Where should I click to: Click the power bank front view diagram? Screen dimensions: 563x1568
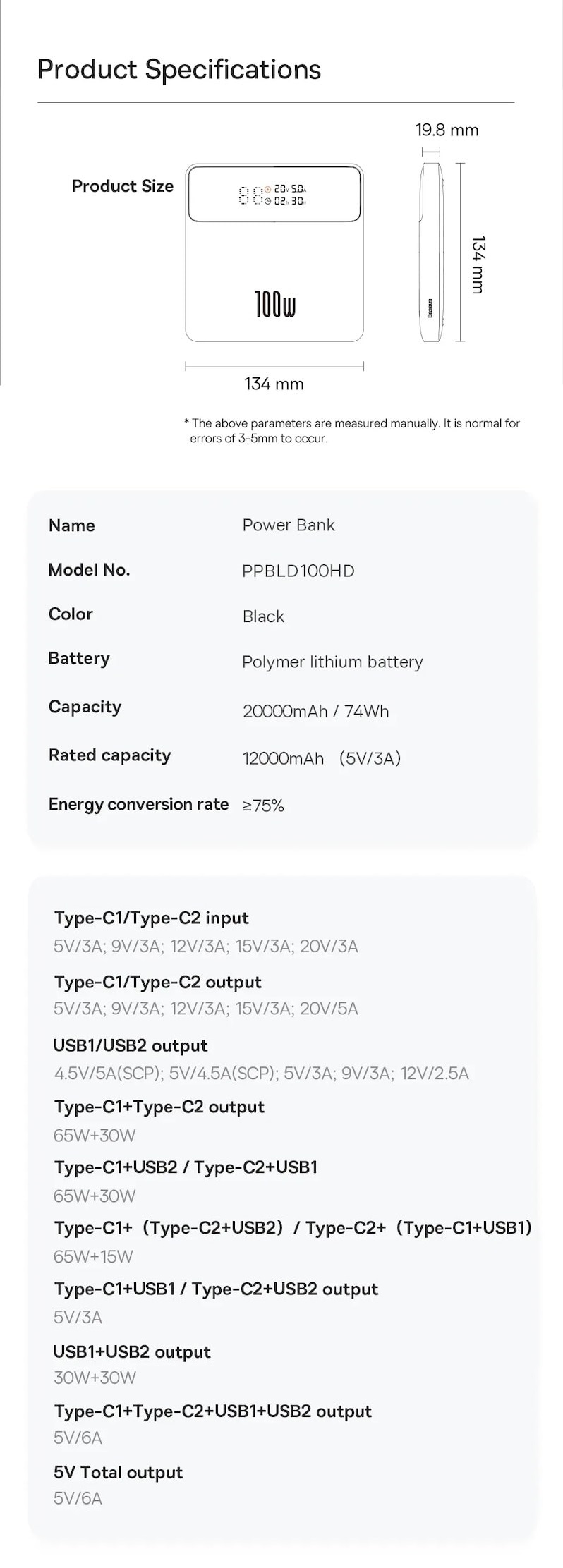[274, 253]
